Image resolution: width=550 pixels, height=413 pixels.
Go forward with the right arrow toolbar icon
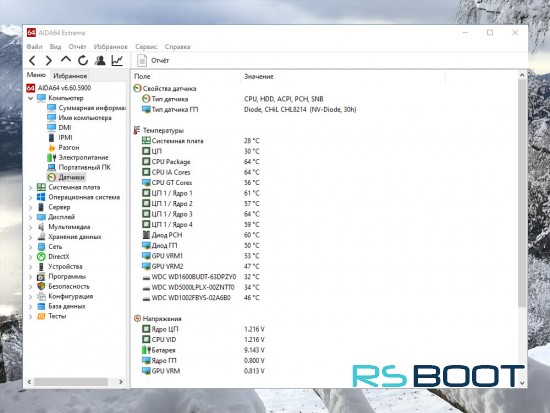coord(49,61)
